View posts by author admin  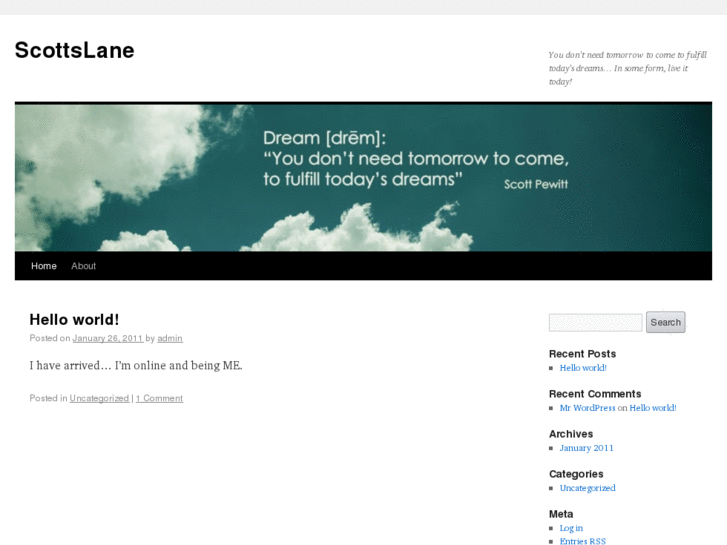click(170, 338)
